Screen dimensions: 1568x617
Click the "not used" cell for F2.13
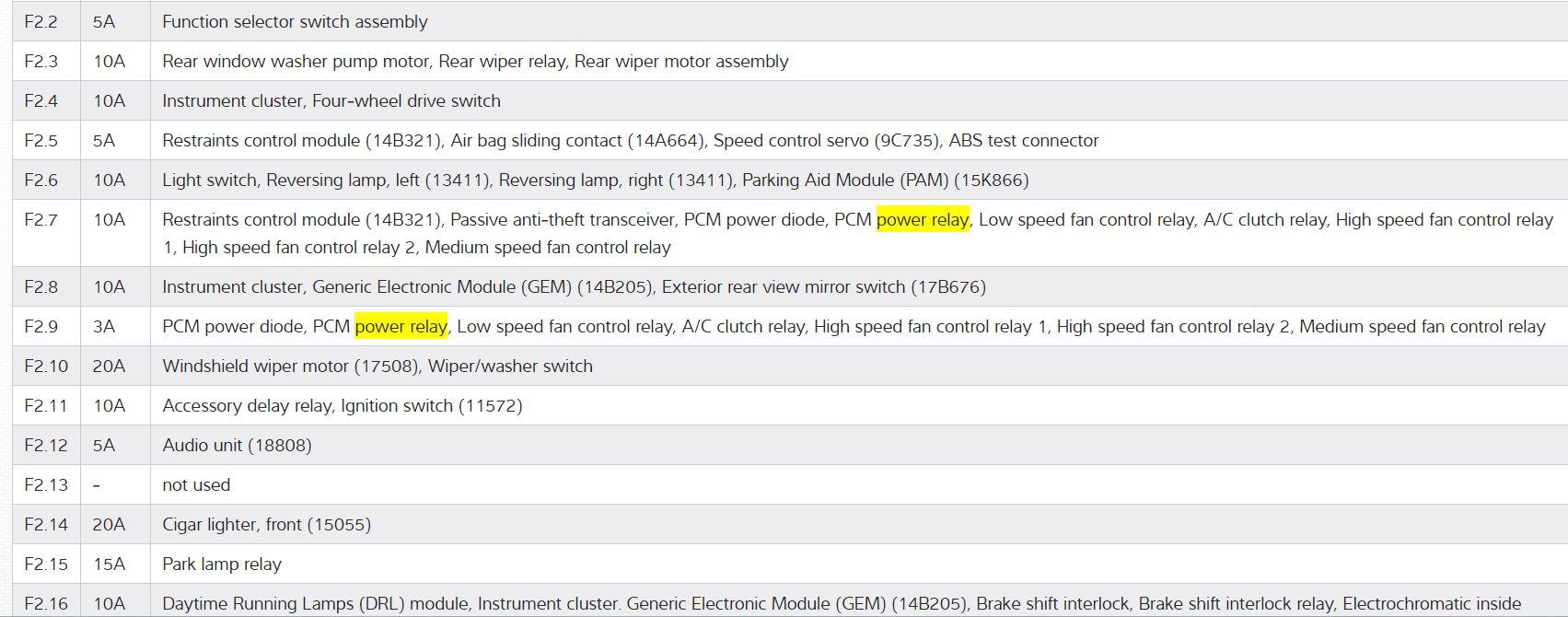tap(196, 485)
